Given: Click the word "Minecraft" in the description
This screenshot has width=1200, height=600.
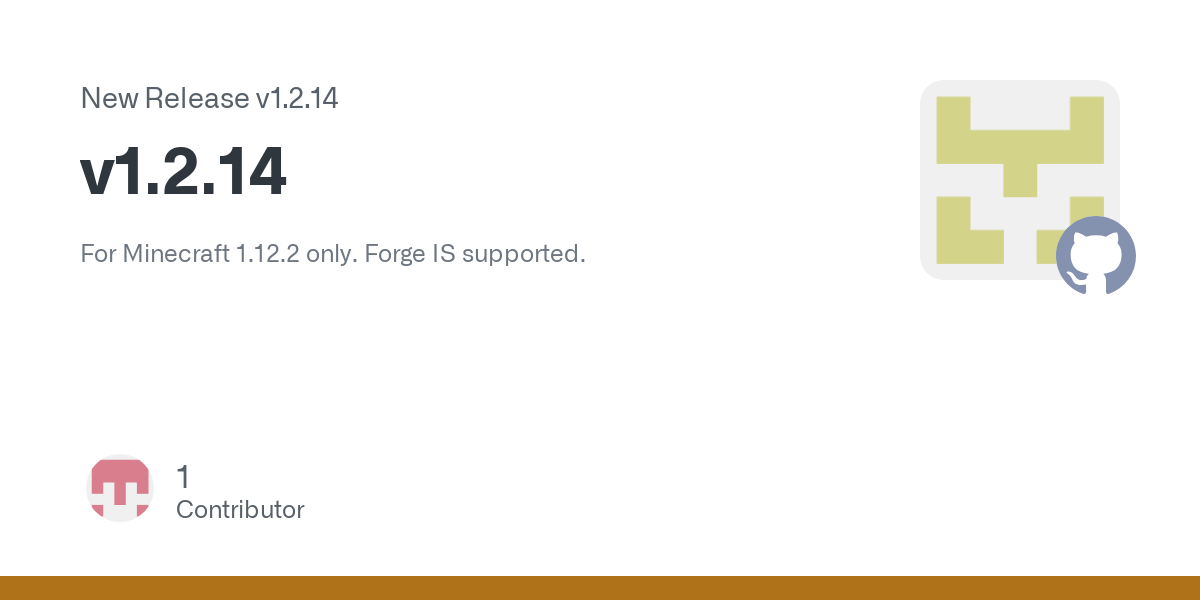Looking at the screenshot, I should (176, 254).
